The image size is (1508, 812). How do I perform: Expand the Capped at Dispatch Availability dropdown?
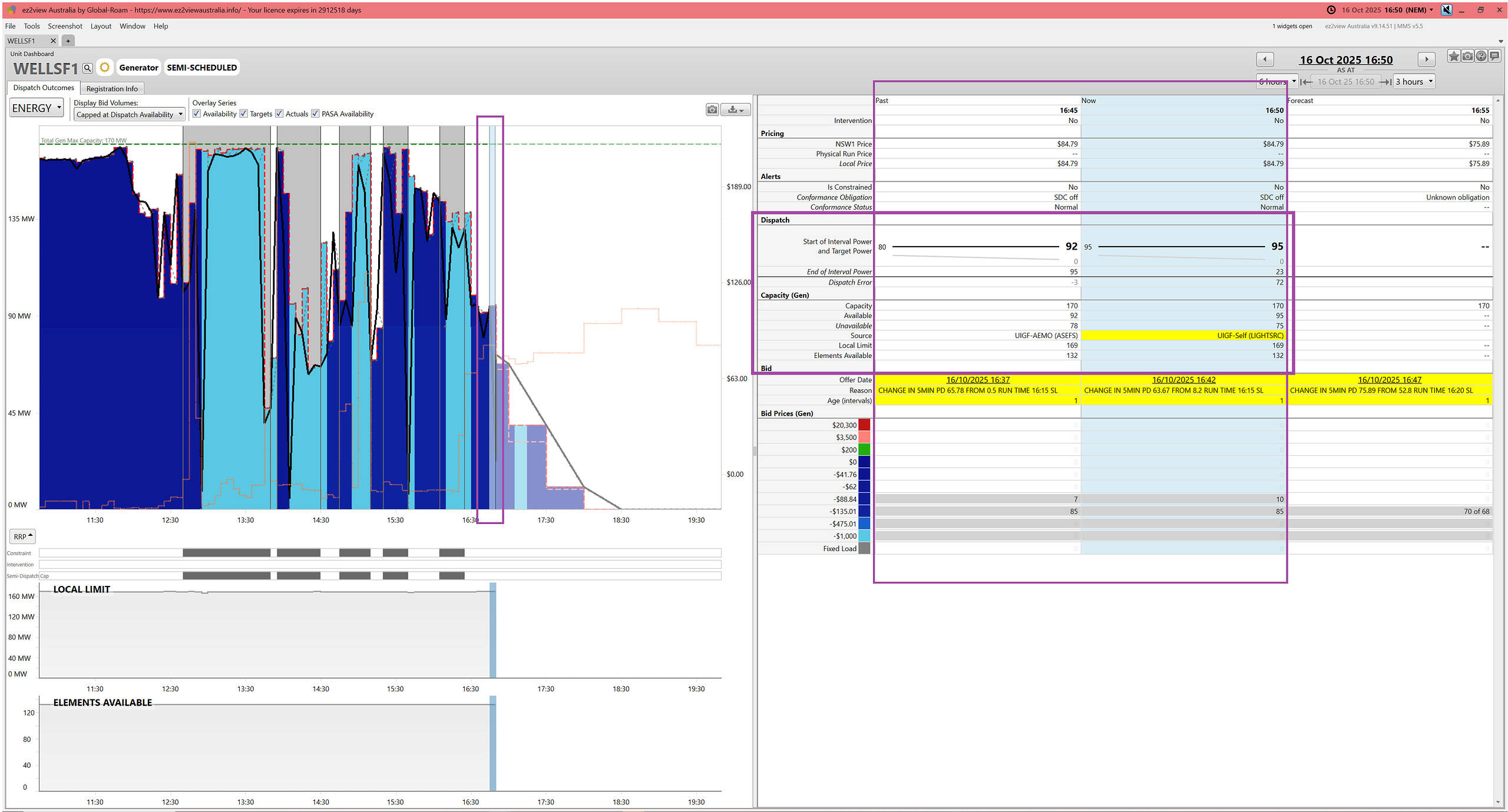click(130, 115)
